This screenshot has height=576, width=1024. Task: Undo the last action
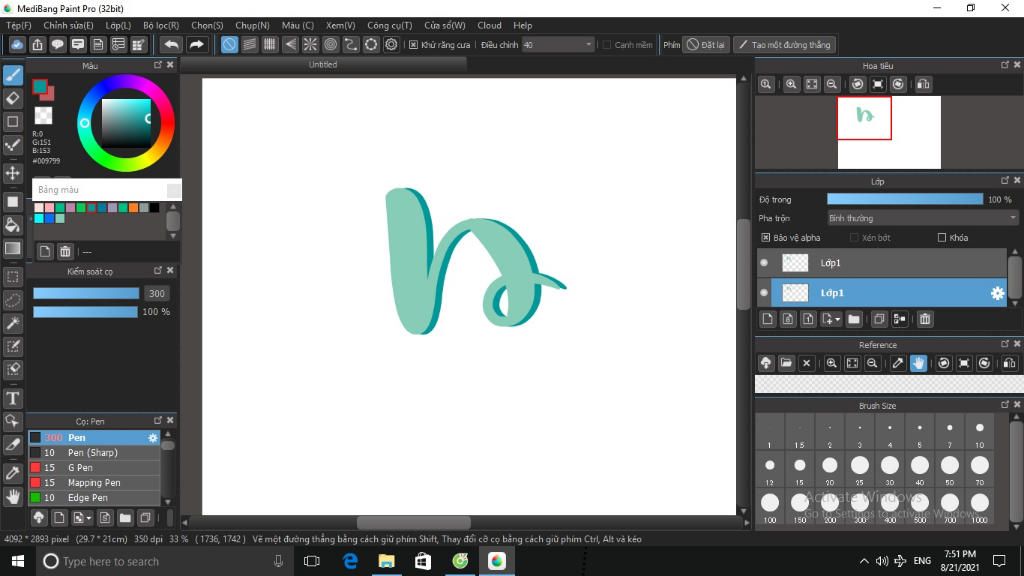[x=171, y=44]
